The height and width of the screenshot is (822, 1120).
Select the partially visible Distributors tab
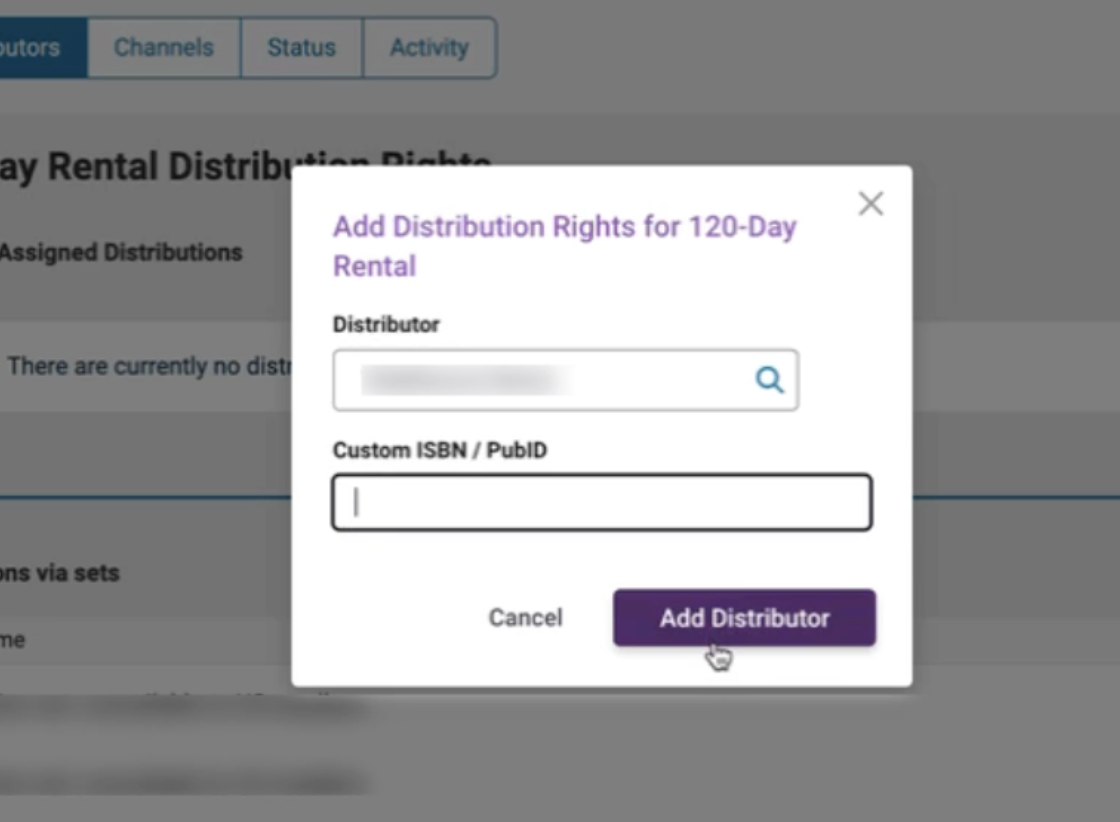coord(43,47)
